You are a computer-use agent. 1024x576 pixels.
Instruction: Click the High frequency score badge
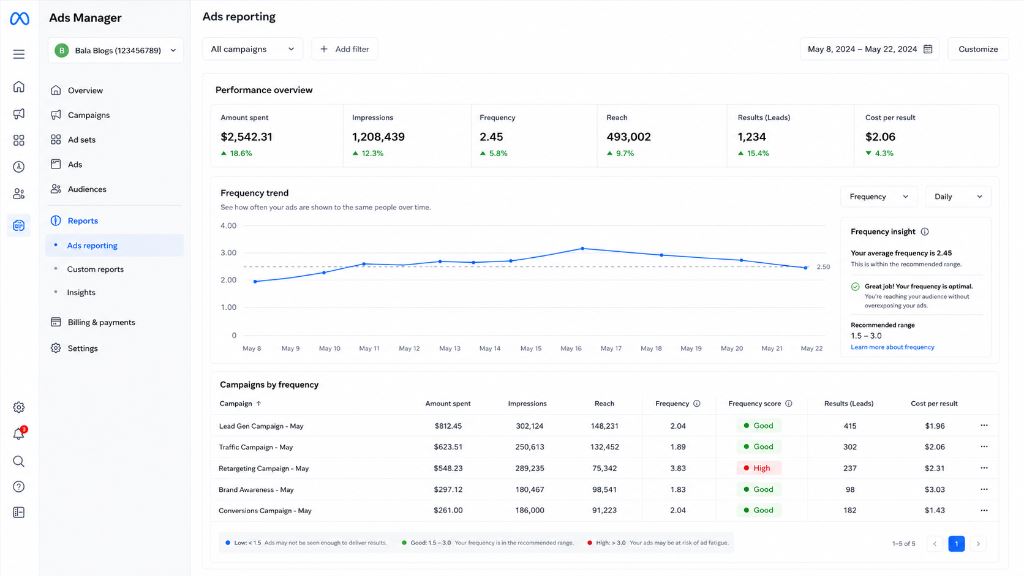click(x=758, y=468)
